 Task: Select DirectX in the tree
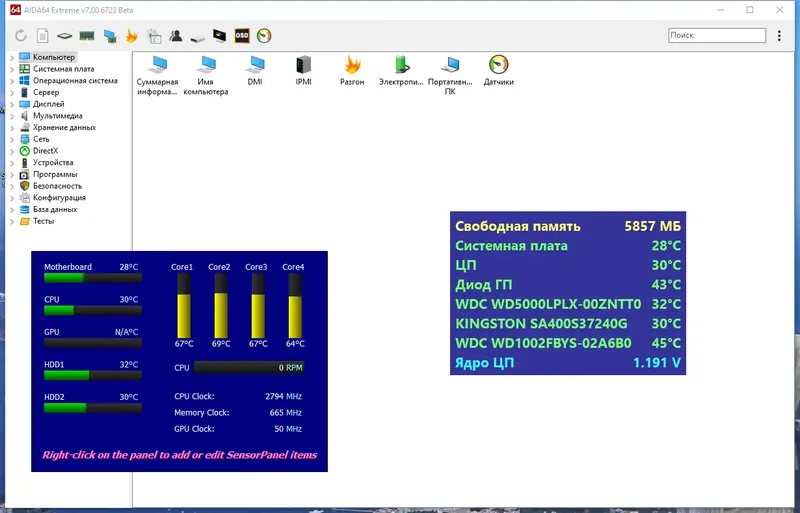coord(45,151)
